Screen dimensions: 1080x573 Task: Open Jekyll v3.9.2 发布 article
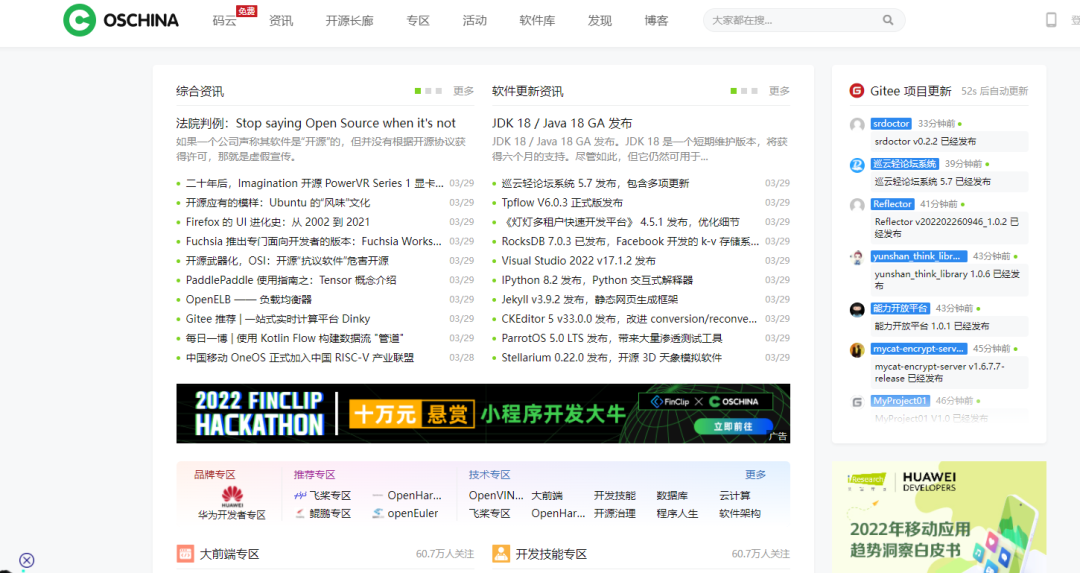pos(590,300)
